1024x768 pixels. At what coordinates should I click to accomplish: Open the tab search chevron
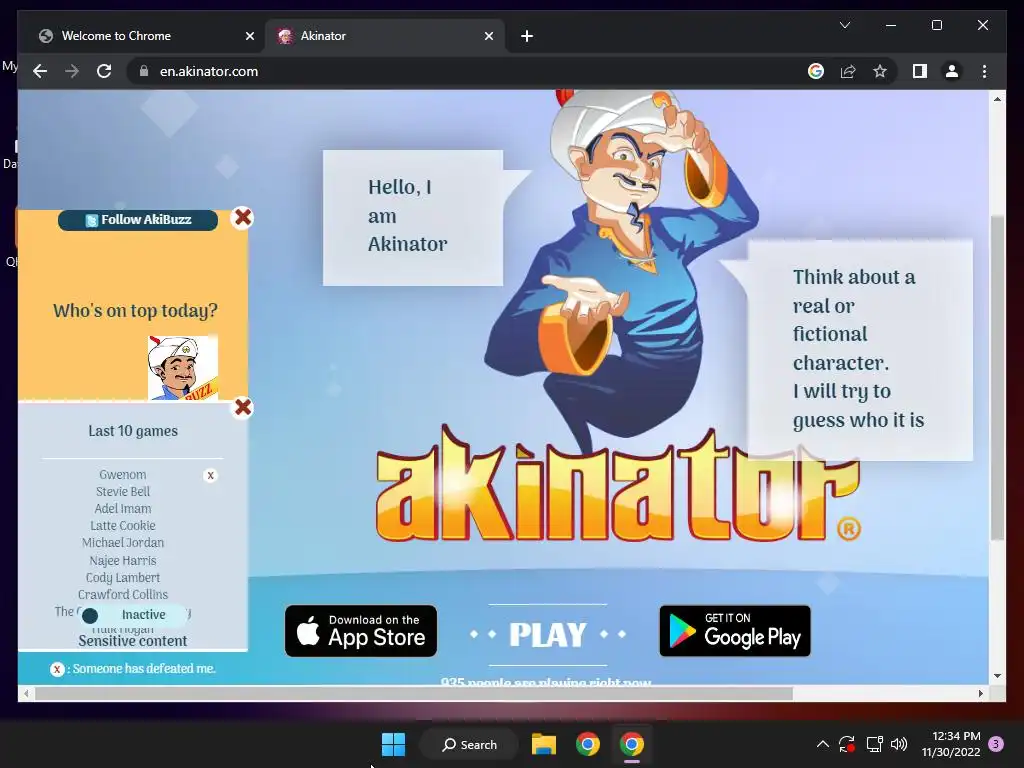tap(844, 25)
